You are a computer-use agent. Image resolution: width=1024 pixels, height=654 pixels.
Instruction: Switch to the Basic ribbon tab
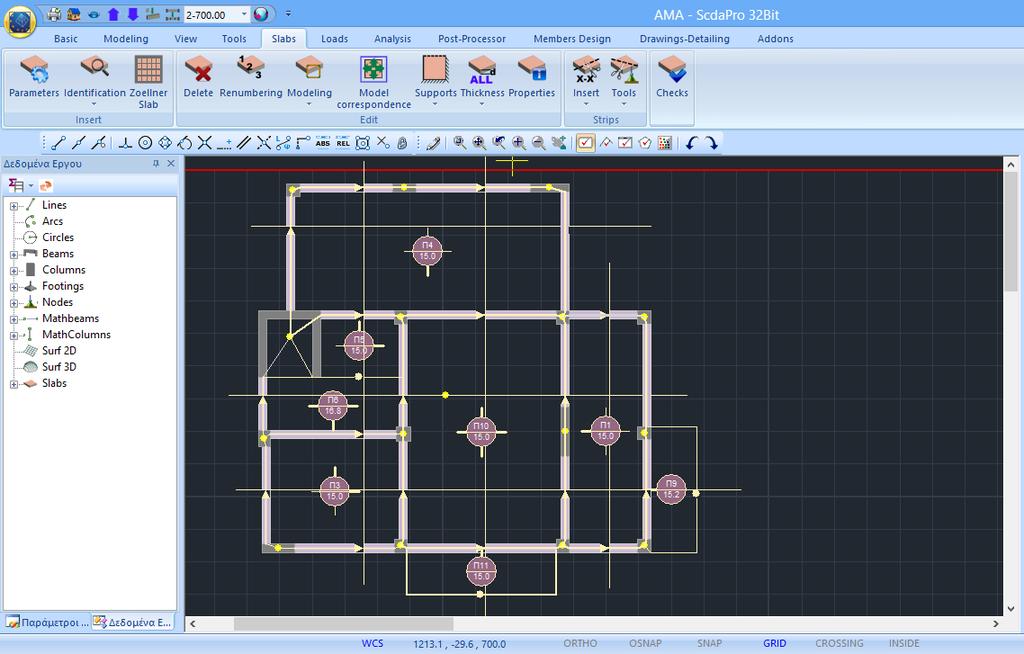tap(65, 39)
